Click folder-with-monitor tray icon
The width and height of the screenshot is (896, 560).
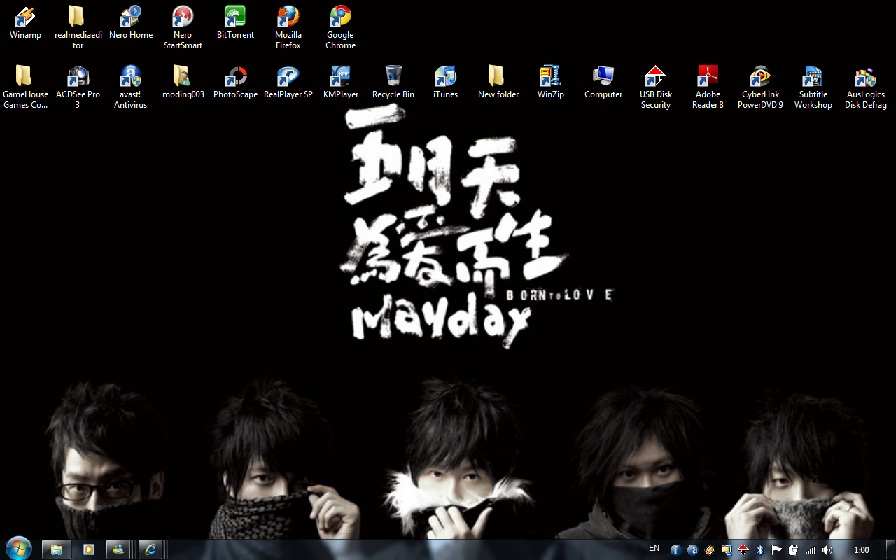coord(726,550)
